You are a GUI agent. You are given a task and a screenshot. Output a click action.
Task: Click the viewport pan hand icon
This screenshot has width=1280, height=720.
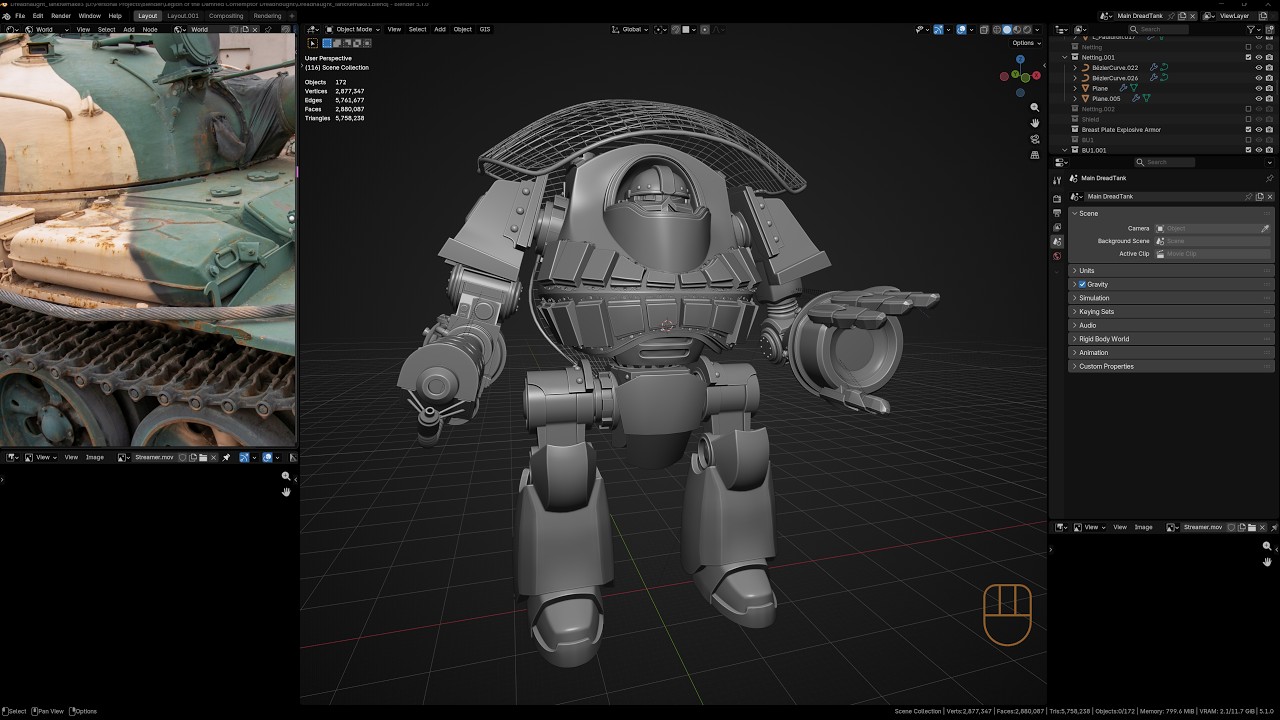click(1035, 123)
